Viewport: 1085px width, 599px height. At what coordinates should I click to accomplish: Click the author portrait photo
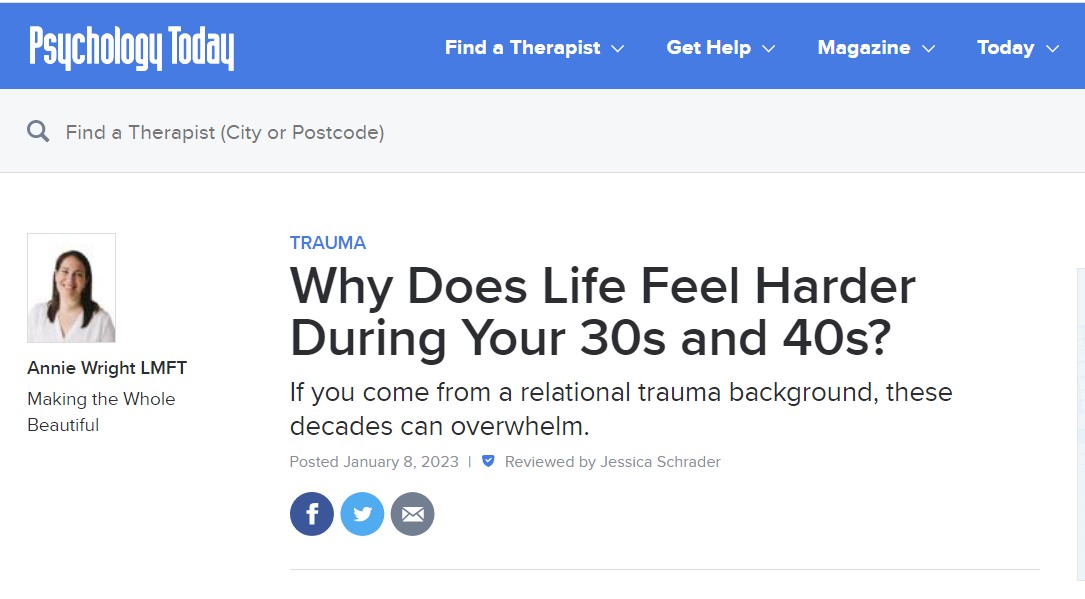tap(71, 288)
